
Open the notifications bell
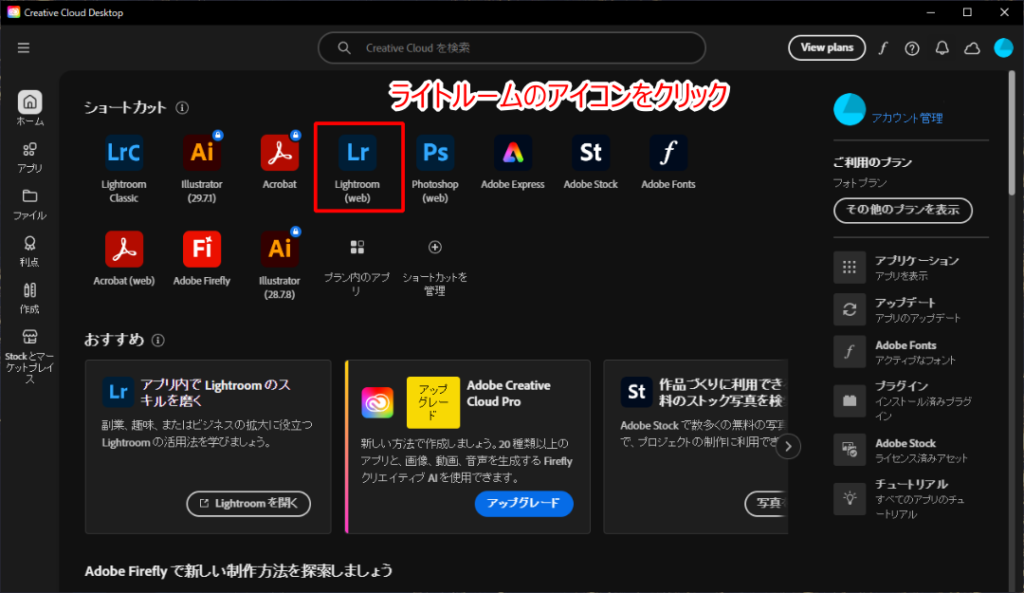942,48
